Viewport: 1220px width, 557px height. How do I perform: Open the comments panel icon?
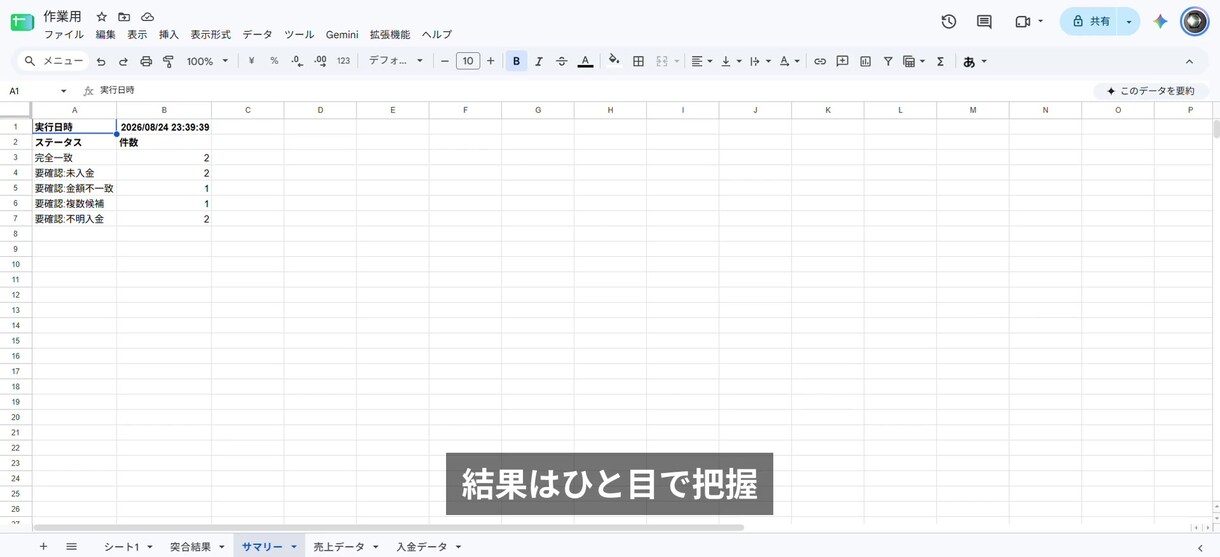tap(984, 21)
